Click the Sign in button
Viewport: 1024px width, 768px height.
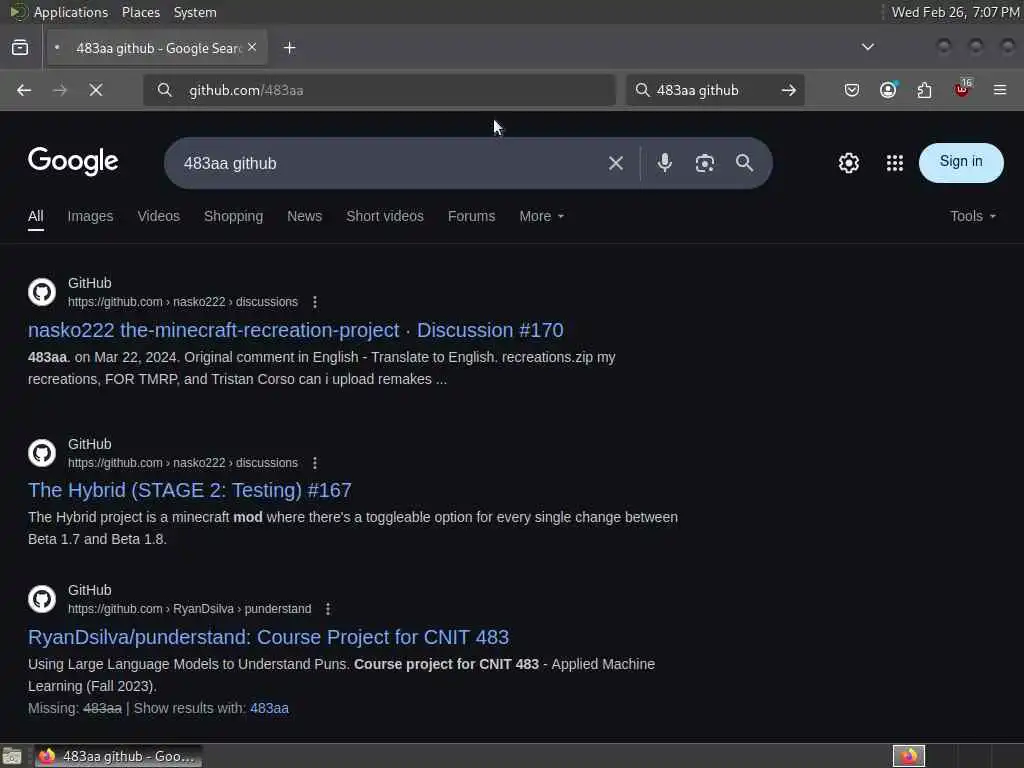[961, 163]
